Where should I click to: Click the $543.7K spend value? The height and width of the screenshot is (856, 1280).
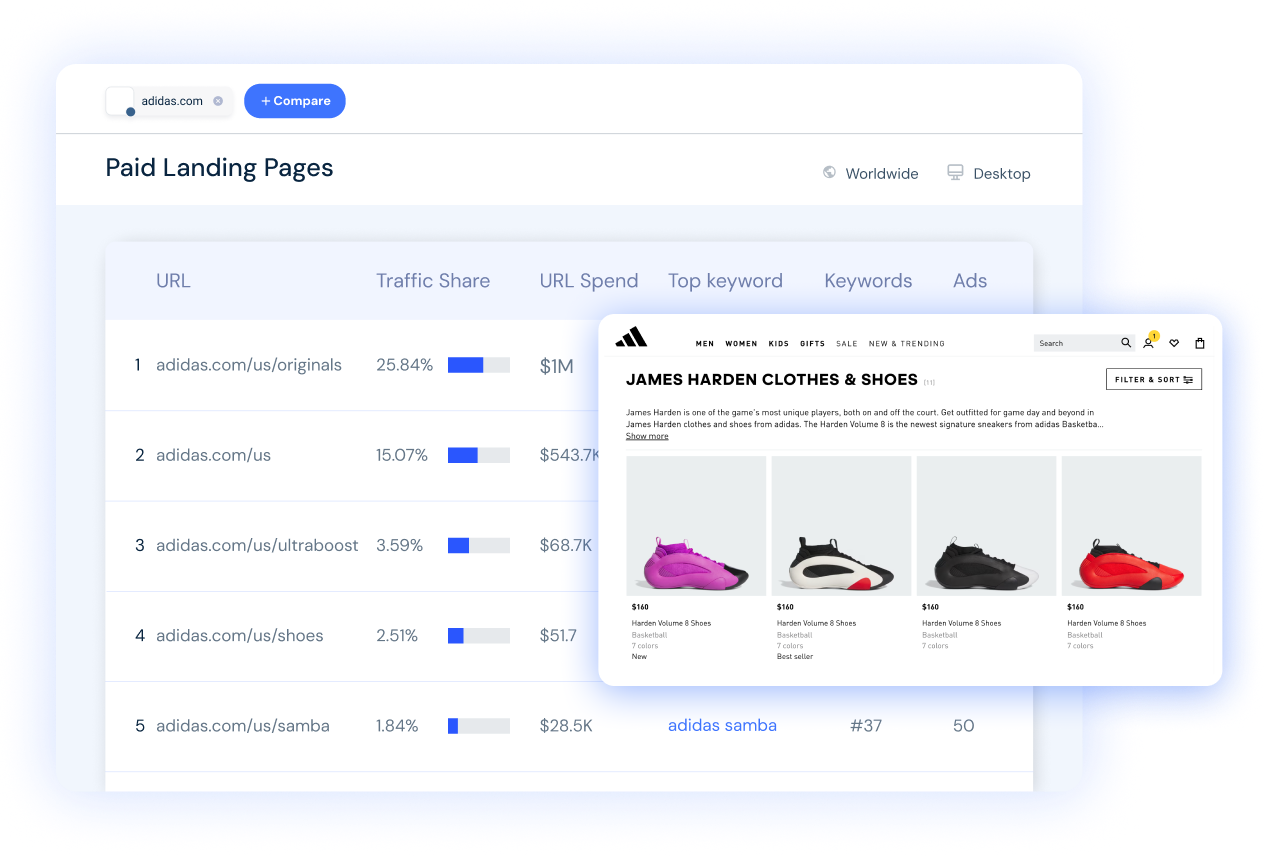tap(569, 455)
